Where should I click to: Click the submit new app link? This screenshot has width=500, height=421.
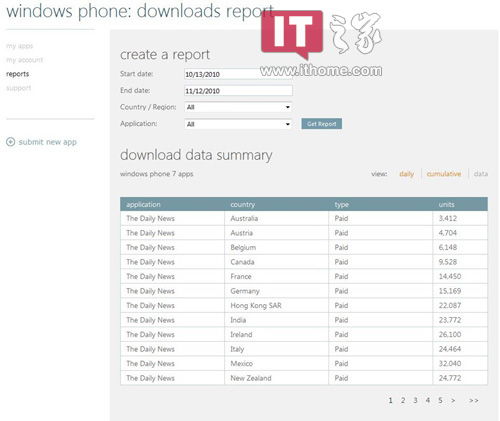[48, 142]
